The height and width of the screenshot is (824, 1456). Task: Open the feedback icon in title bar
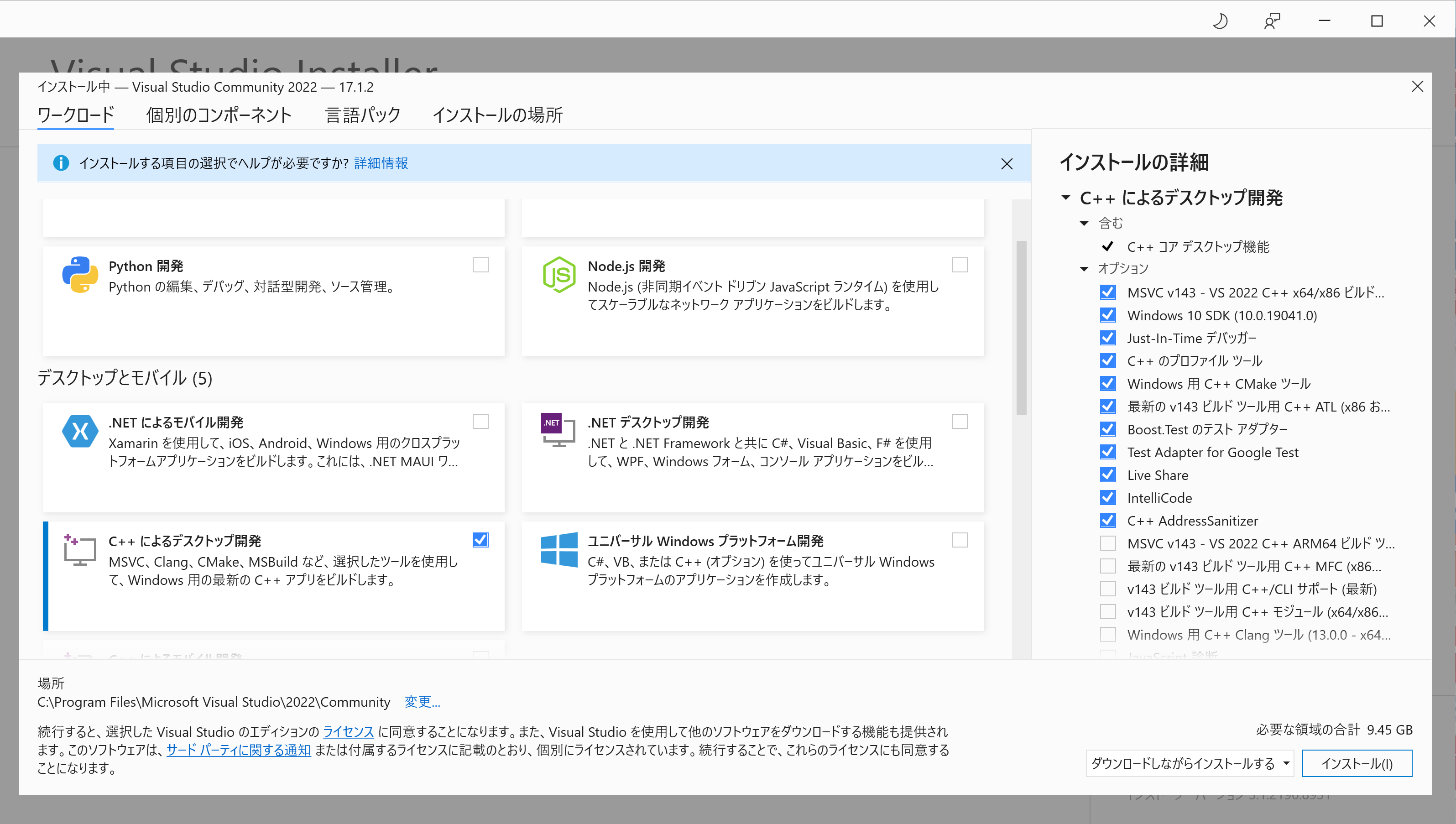[1272, 21]
